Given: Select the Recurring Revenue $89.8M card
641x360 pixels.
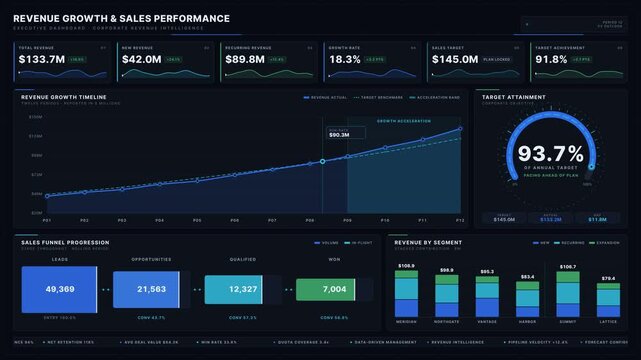Looking at the screenshot, I should point(269,62).
